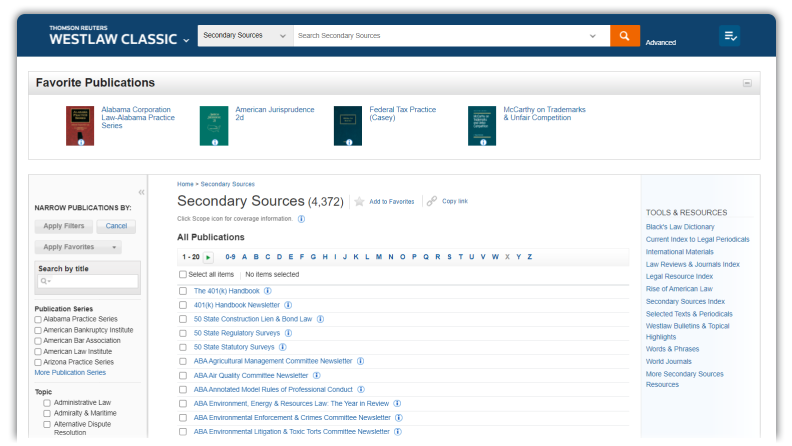Click the orange search magnifier button
Viewport: 792px width, 446px height.
click(625, 35)
